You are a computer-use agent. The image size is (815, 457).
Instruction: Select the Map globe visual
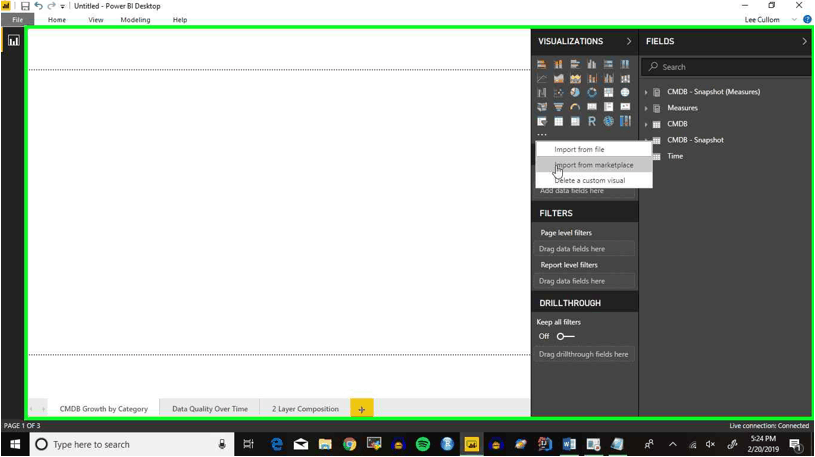[625, 93]
